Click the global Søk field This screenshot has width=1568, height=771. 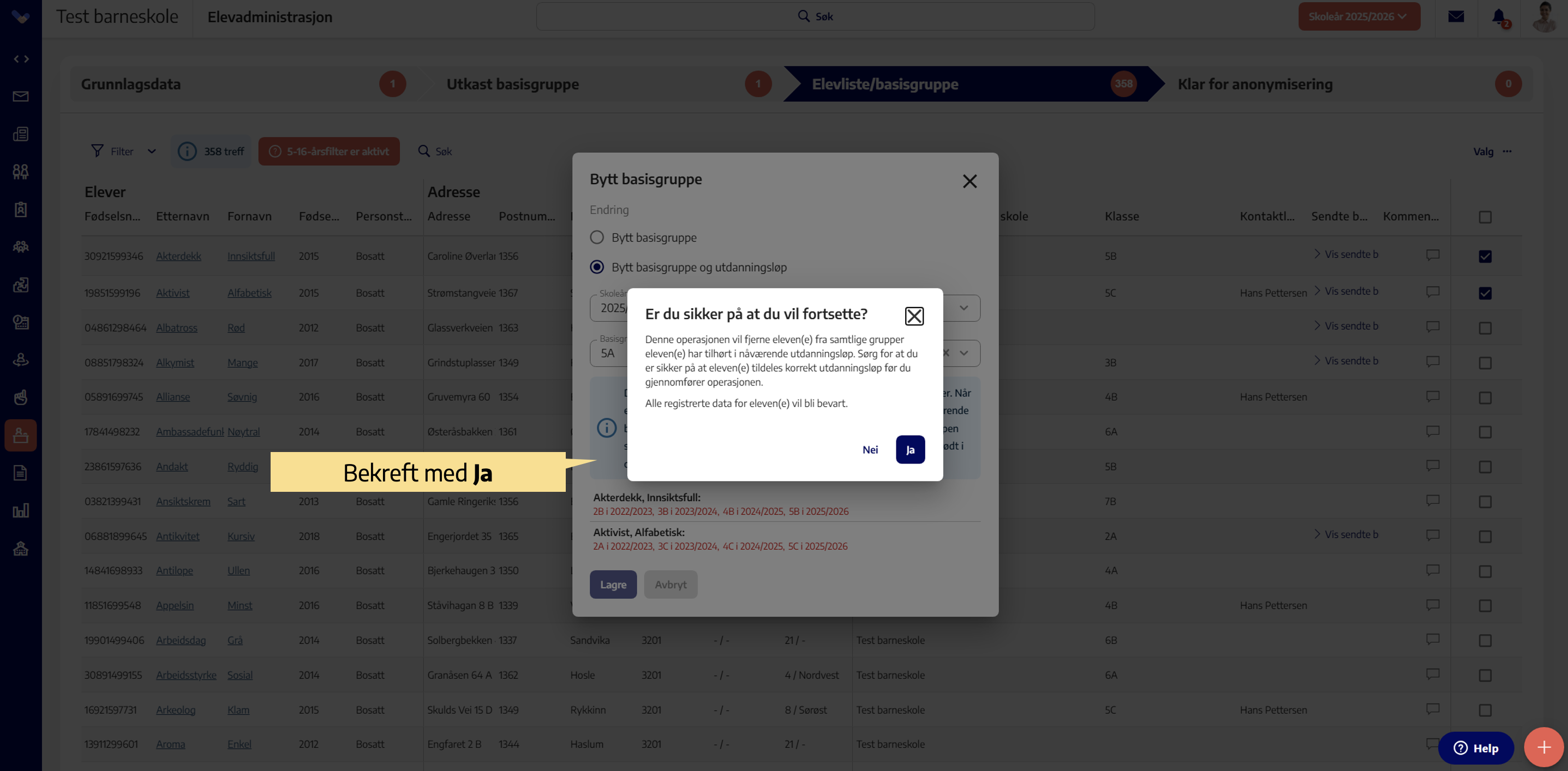(815, 16)
